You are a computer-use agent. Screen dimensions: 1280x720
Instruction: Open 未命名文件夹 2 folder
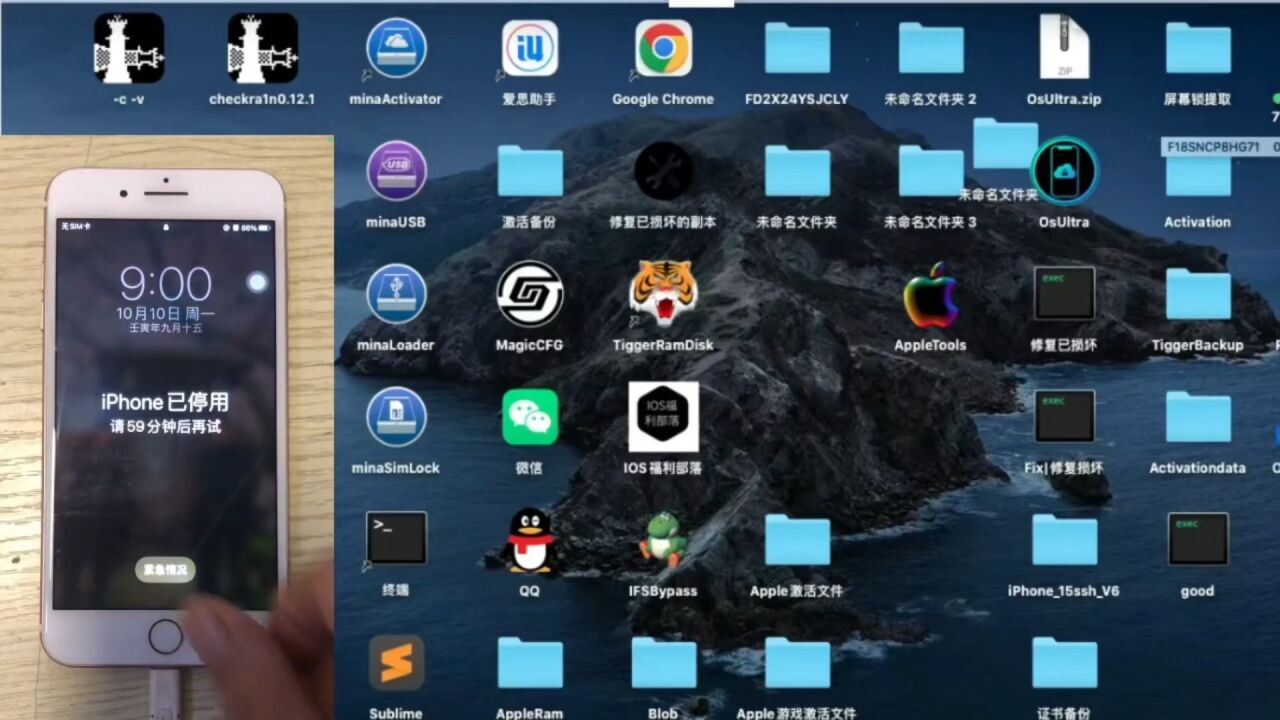pos(931,48)
